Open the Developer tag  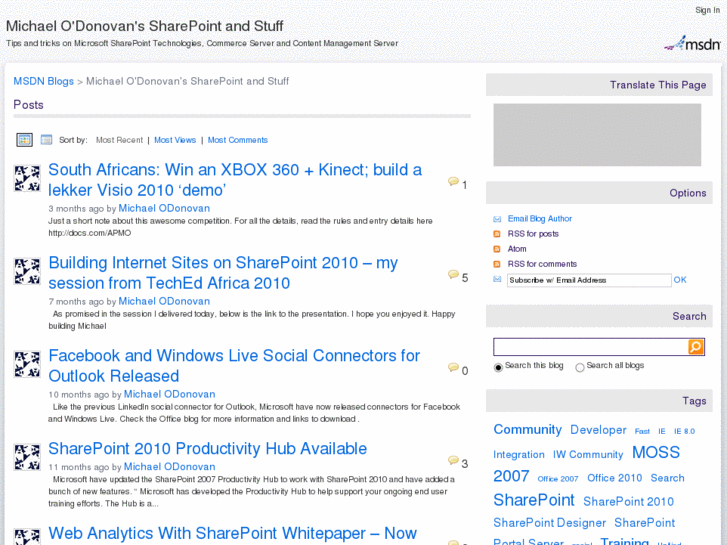598,430
